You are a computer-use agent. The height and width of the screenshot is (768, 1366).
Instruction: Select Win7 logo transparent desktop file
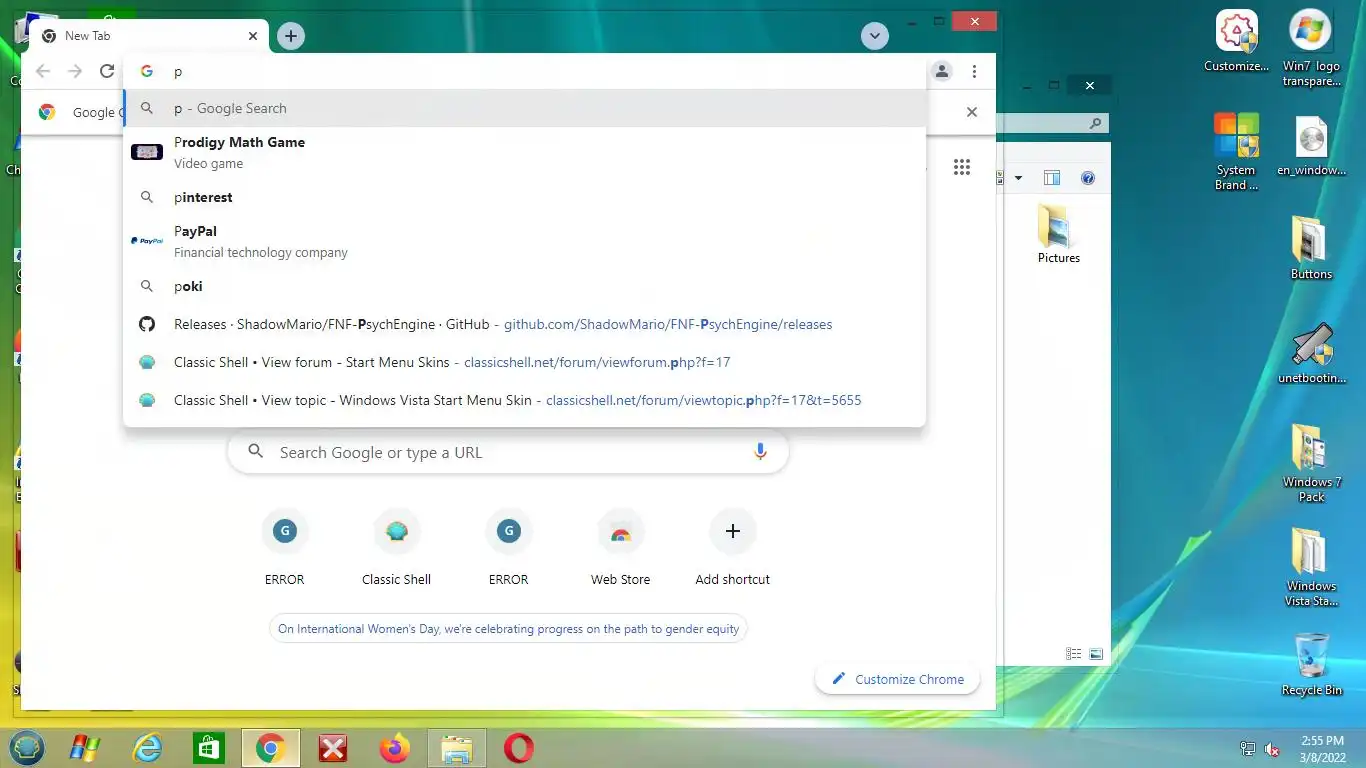tap(1311, 48)
